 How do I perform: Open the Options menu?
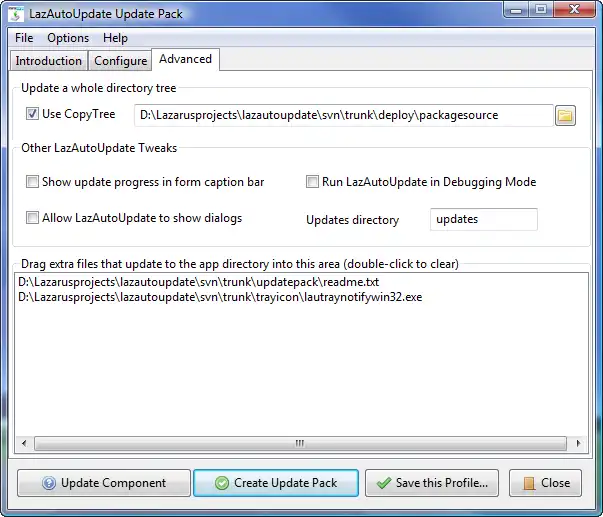[68, 38]
